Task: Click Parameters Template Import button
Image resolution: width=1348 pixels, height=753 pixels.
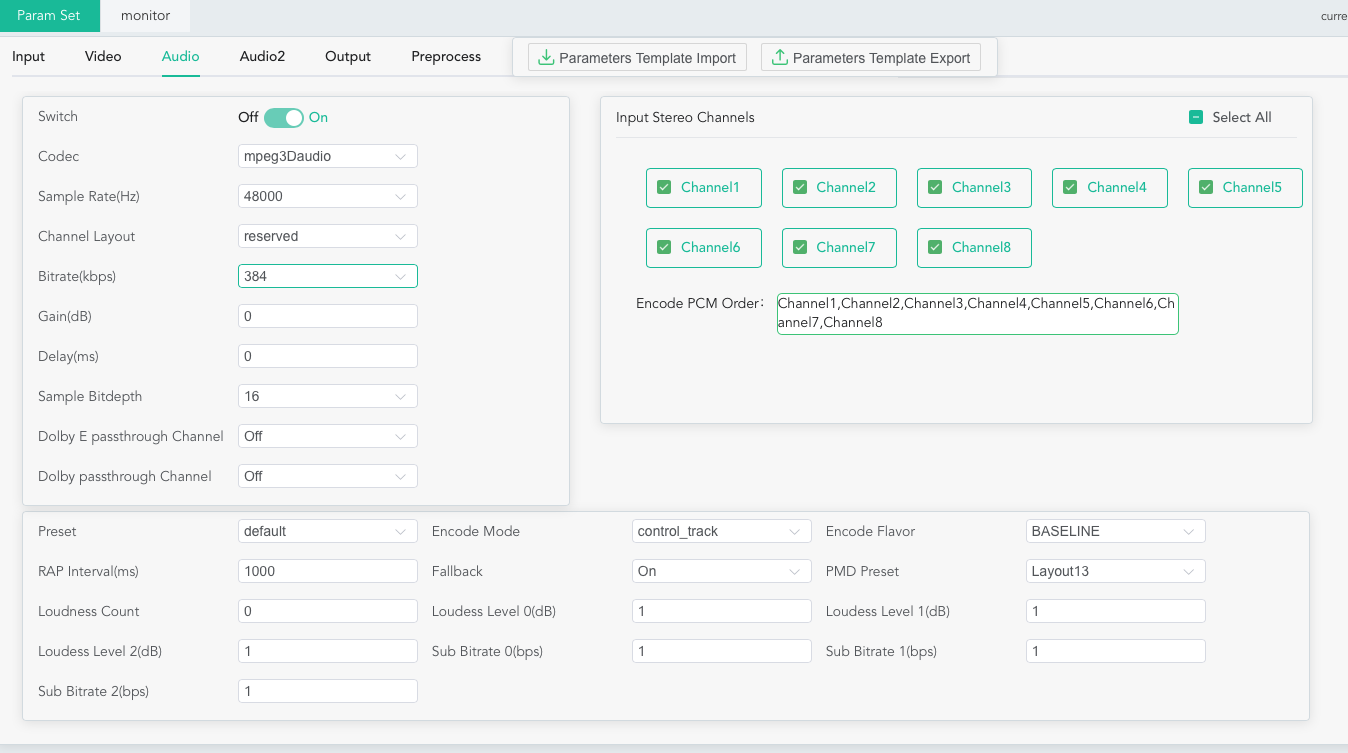Action: 637,58
